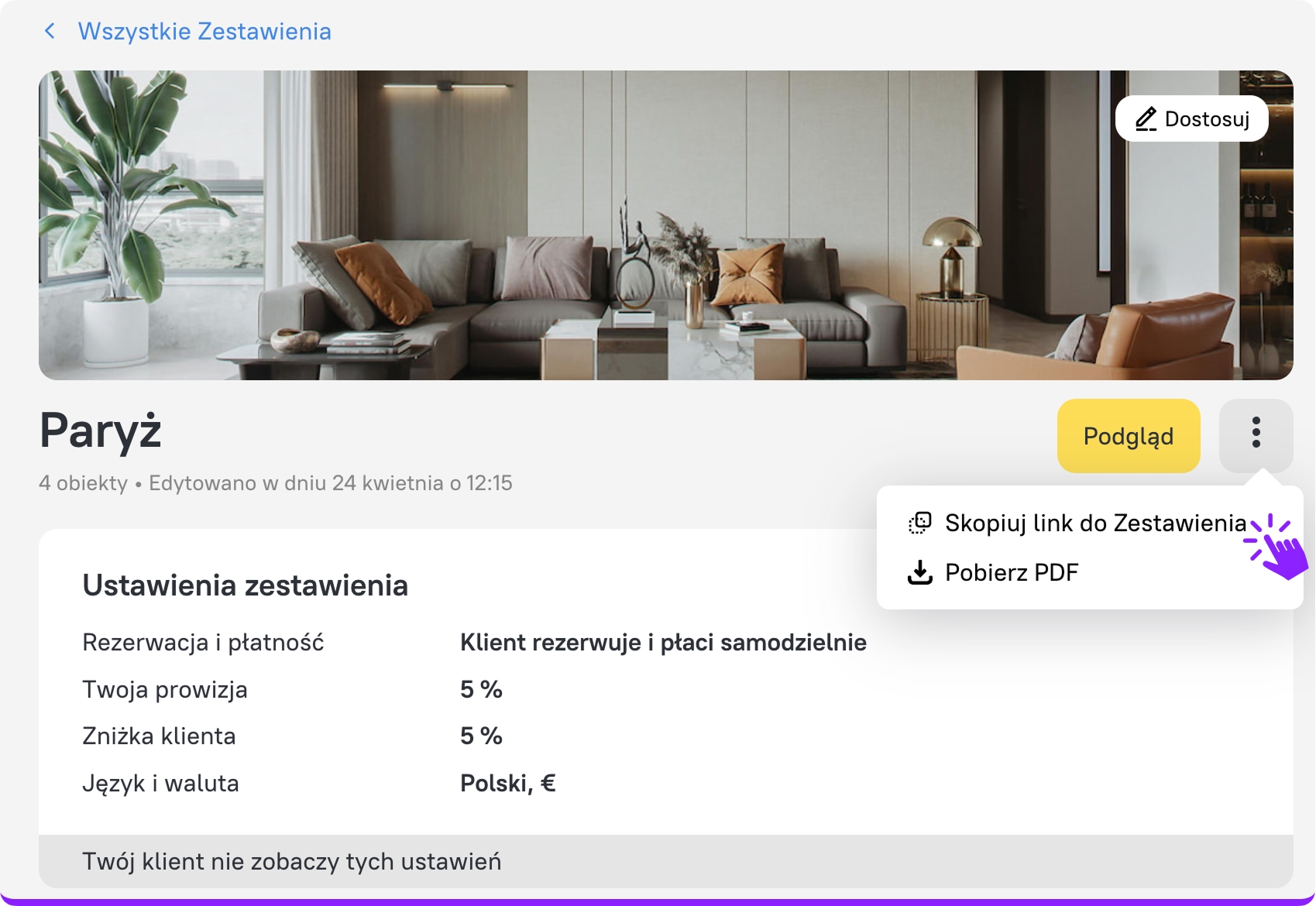
Task: Click the copy link icon
Action: tap(919, 523)
